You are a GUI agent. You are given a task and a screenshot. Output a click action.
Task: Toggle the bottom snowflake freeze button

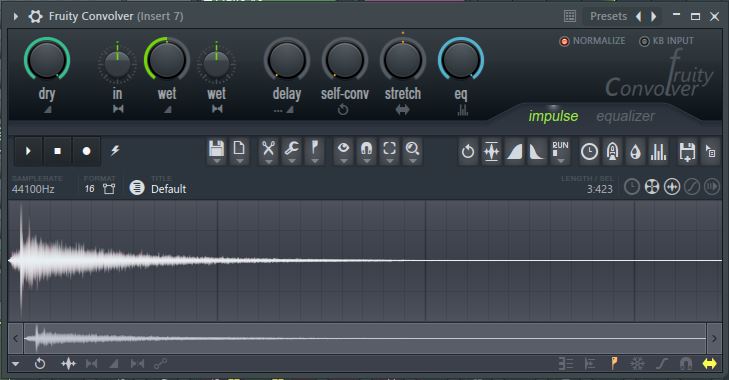(637, 363)
